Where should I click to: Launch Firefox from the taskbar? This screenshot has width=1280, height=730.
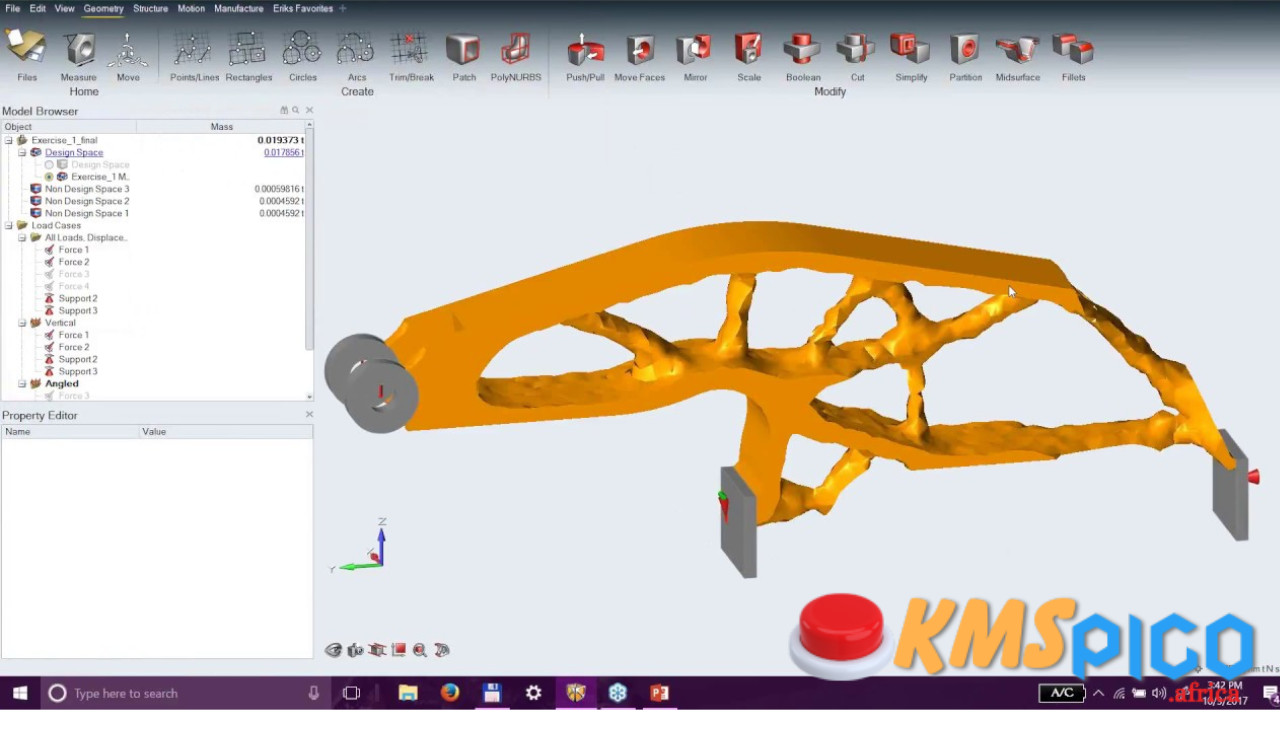450,693
